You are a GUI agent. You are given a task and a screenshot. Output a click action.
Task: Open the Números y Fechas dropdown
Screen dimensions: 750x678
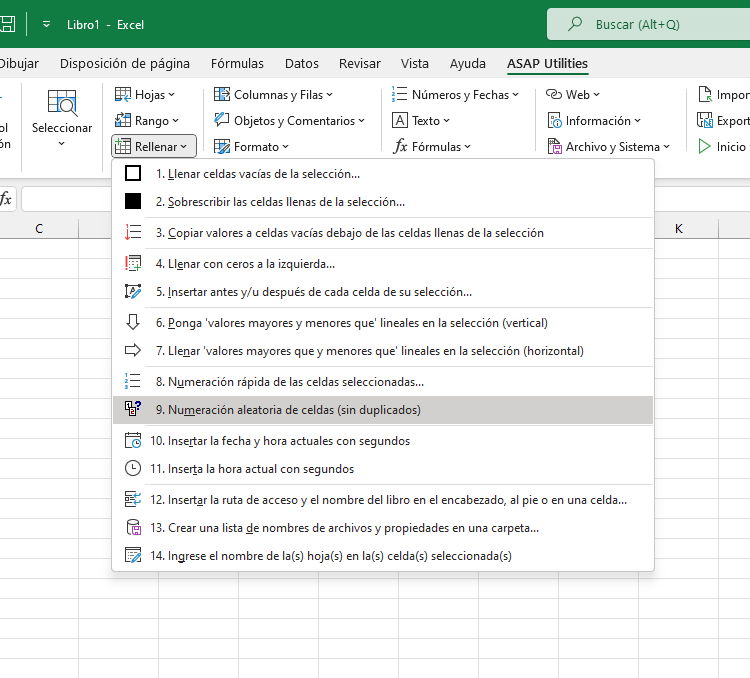(455, 95)
